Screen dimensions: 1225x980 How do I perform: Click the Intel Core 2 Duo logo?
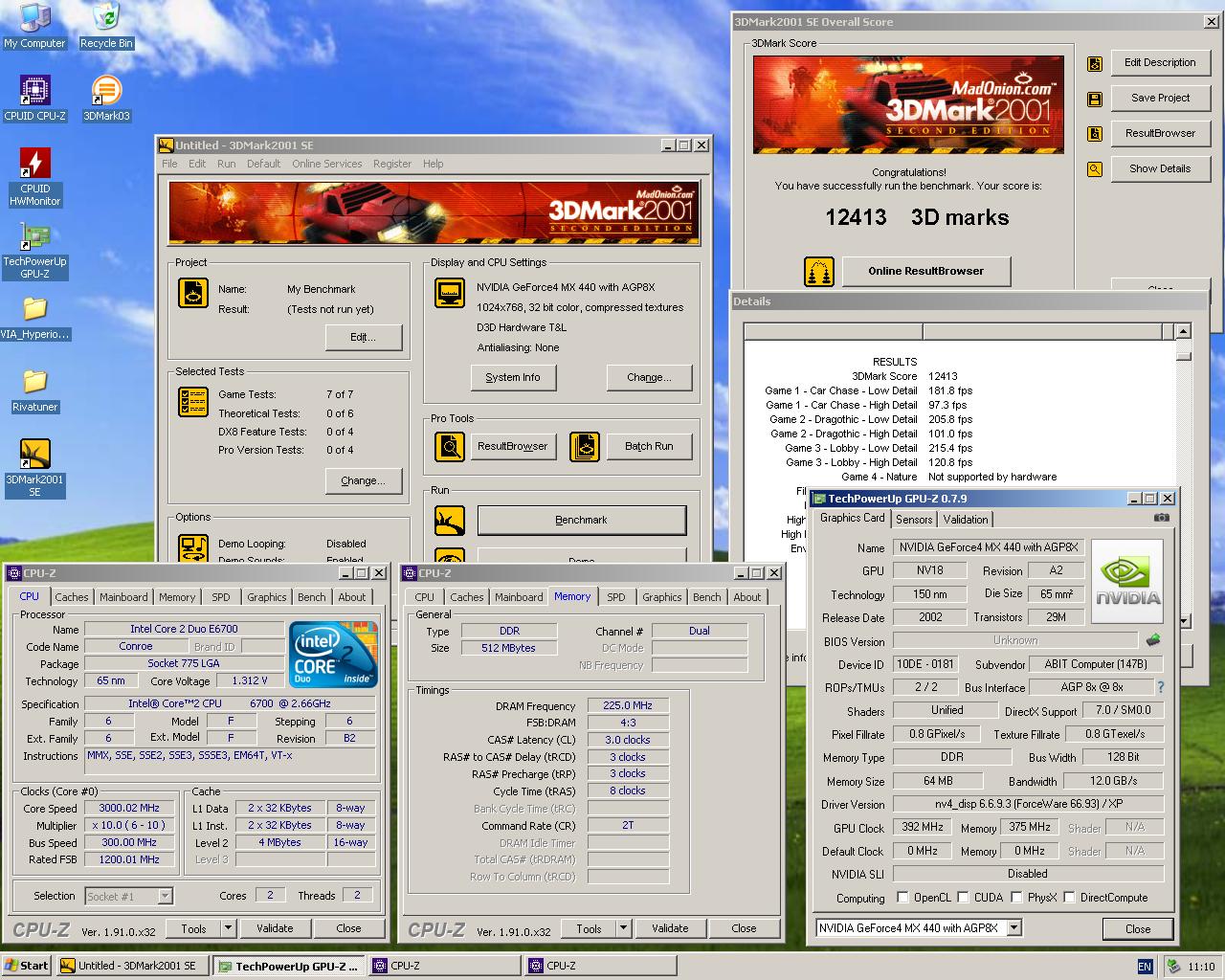point(333,655)
